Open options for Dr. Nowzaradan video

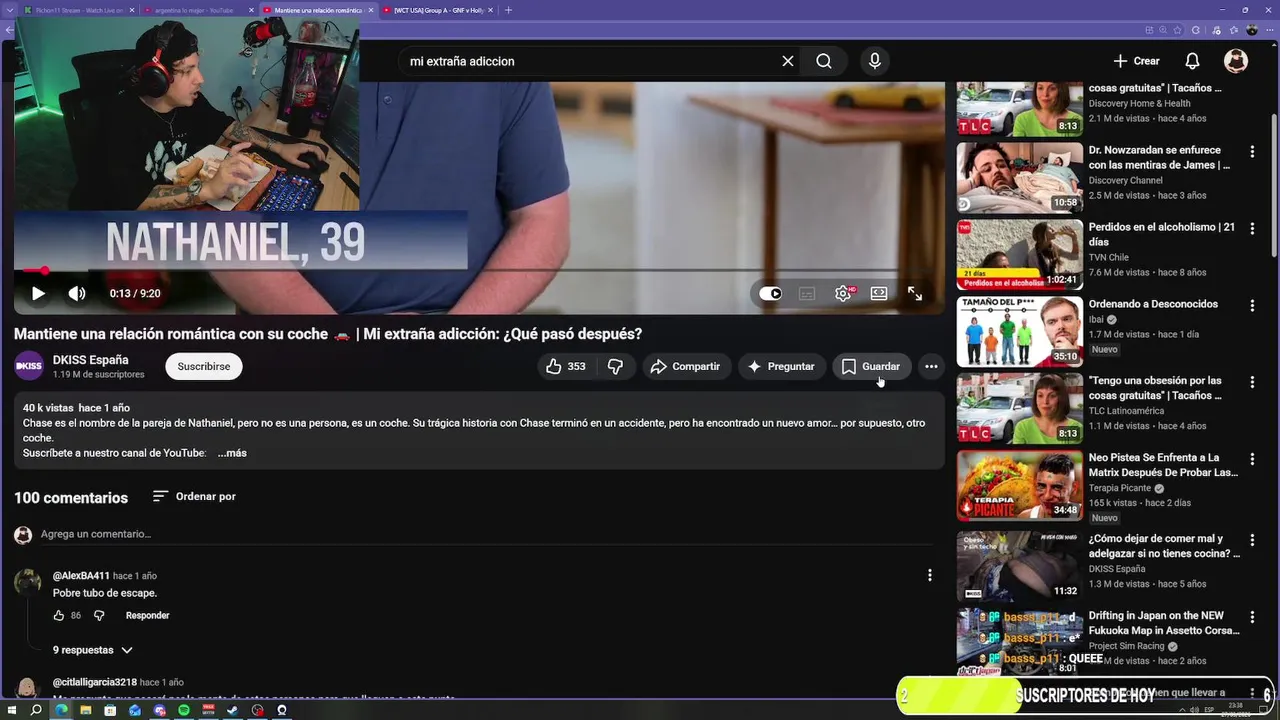click(1252, 152)
